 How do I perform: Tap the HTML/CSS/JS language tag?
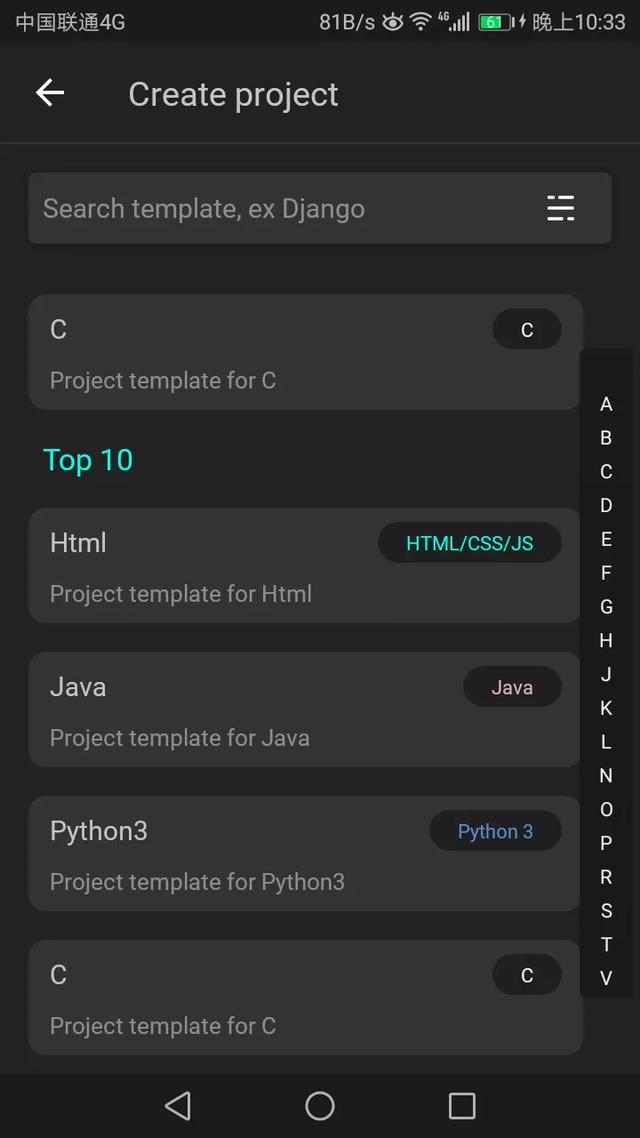[x=469, y=543]
